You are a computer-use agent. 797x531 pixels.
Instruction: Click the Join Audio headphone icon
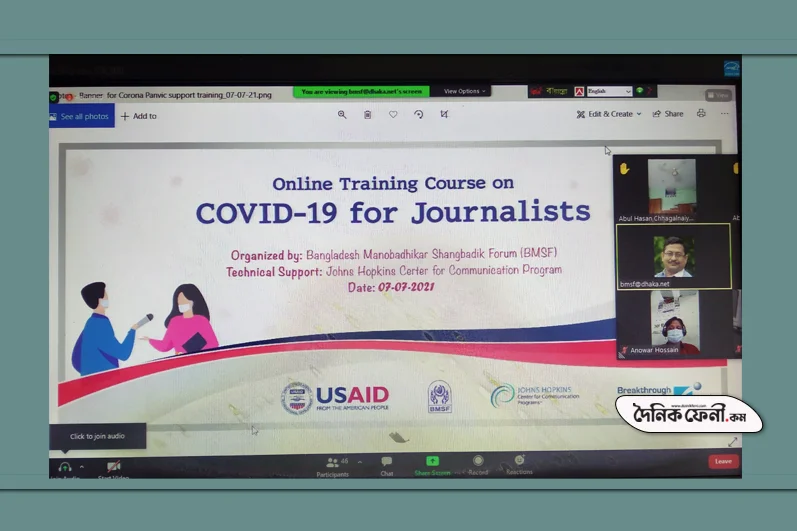coord(65,466)
